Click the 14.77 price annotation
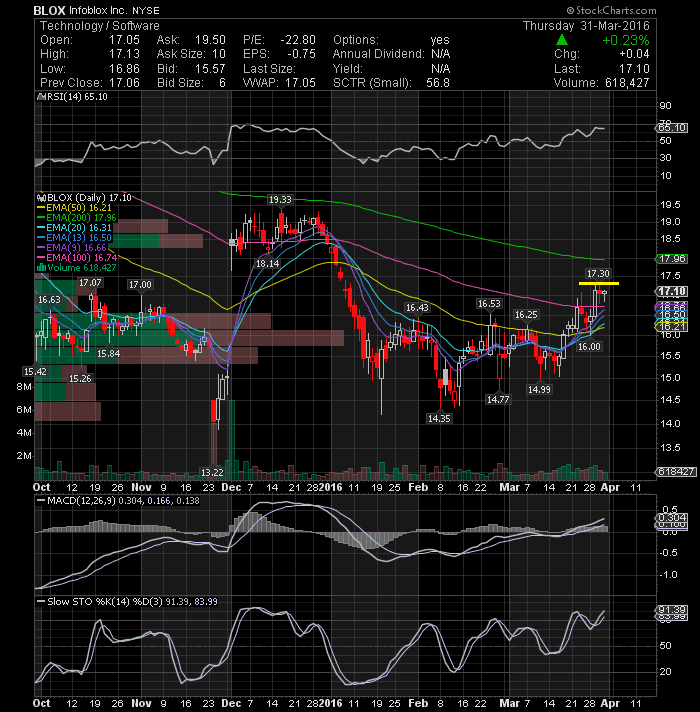Image resolution: width=700 pixels, height=712 pixels. click(498, 400)
